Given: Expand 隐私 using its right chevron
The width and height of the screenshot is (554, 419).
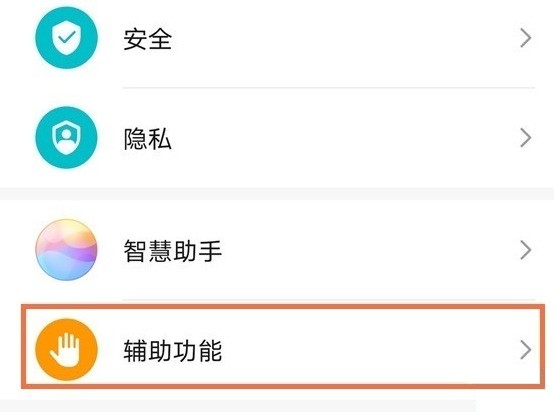Looking at the screenshot, I should 526,138.
